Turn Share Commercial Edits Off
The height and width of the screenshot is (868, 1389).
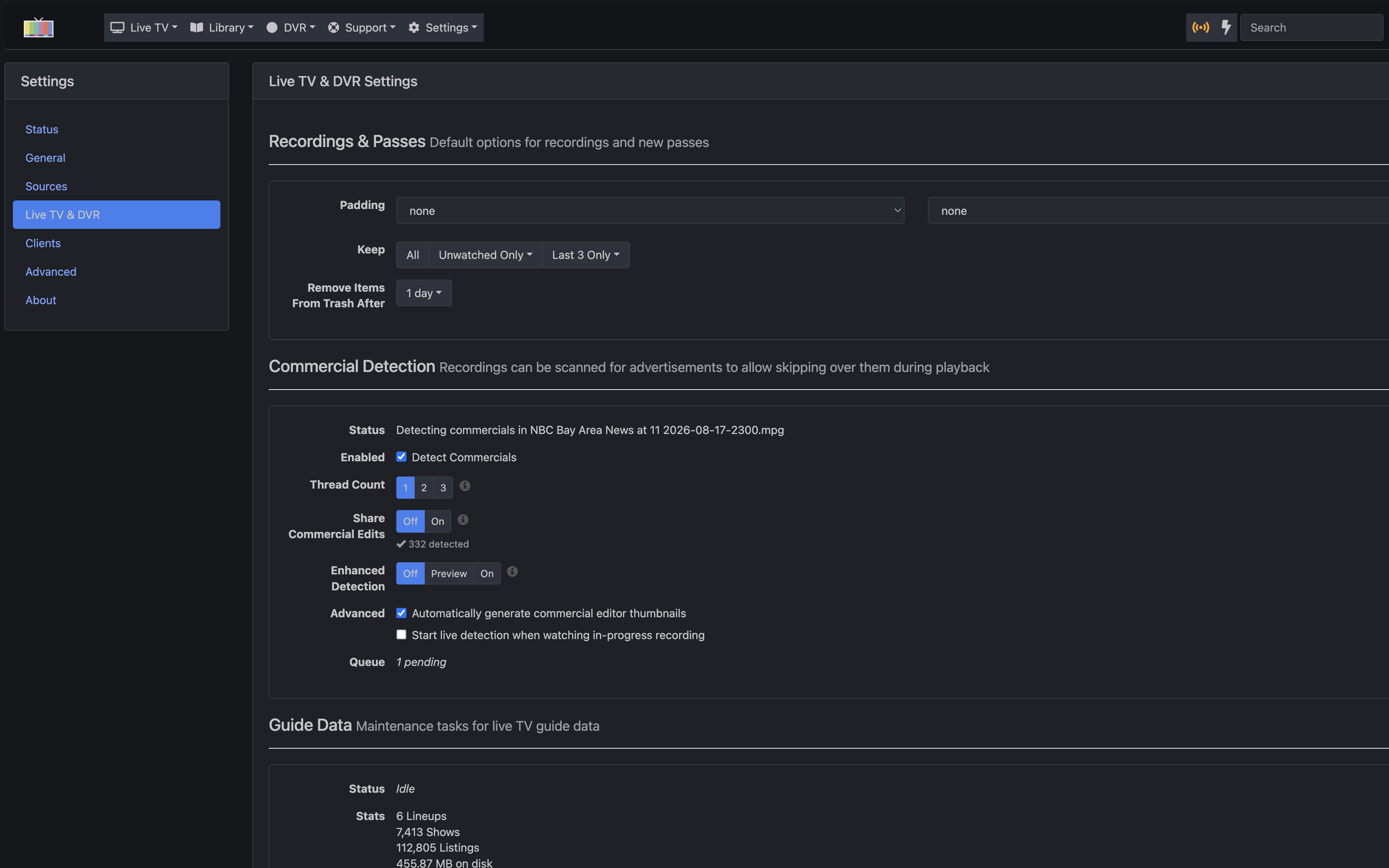(x=410, y=521)
